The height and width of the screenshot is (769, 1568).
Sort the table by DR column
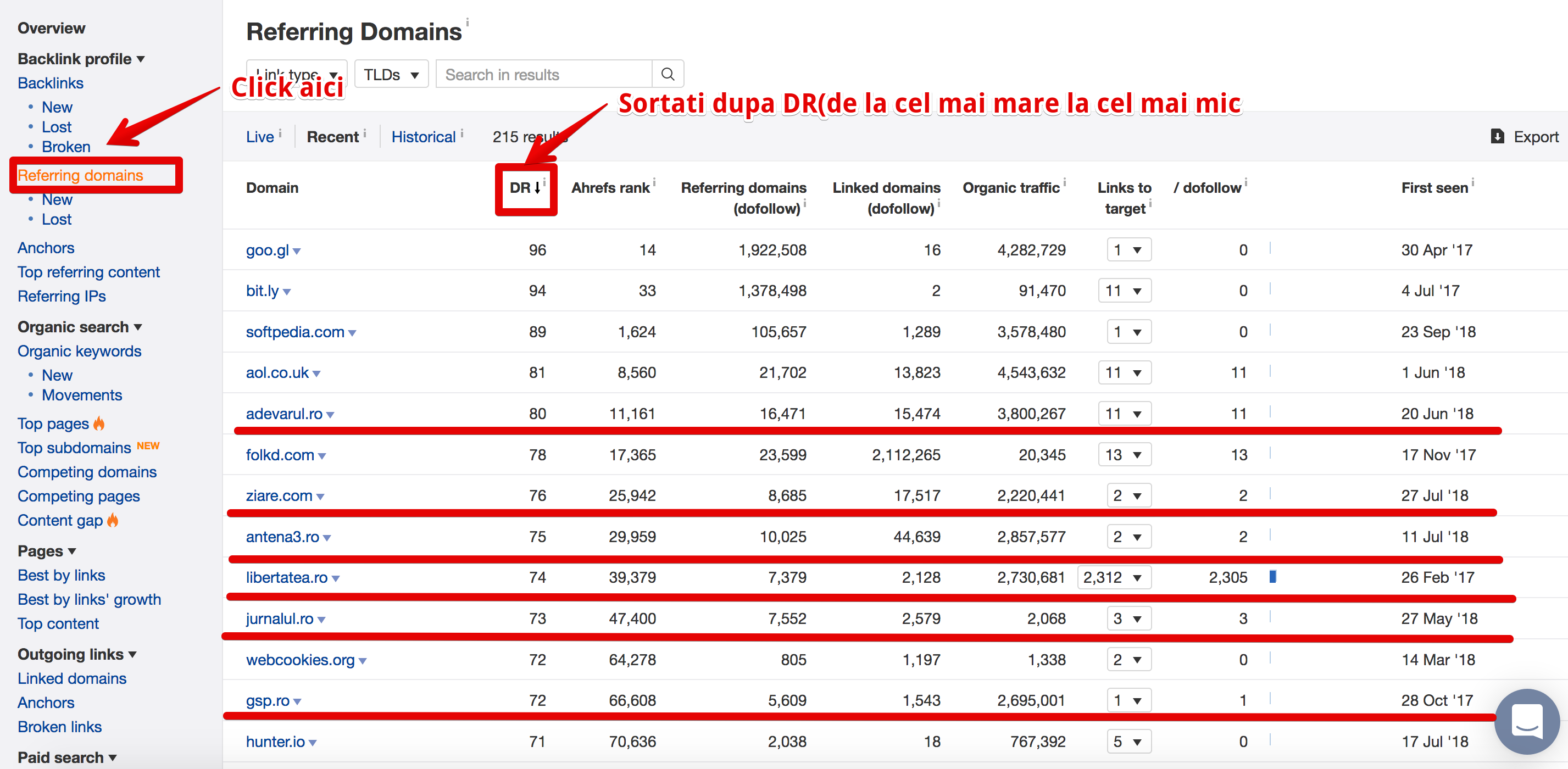coord(526,188)
